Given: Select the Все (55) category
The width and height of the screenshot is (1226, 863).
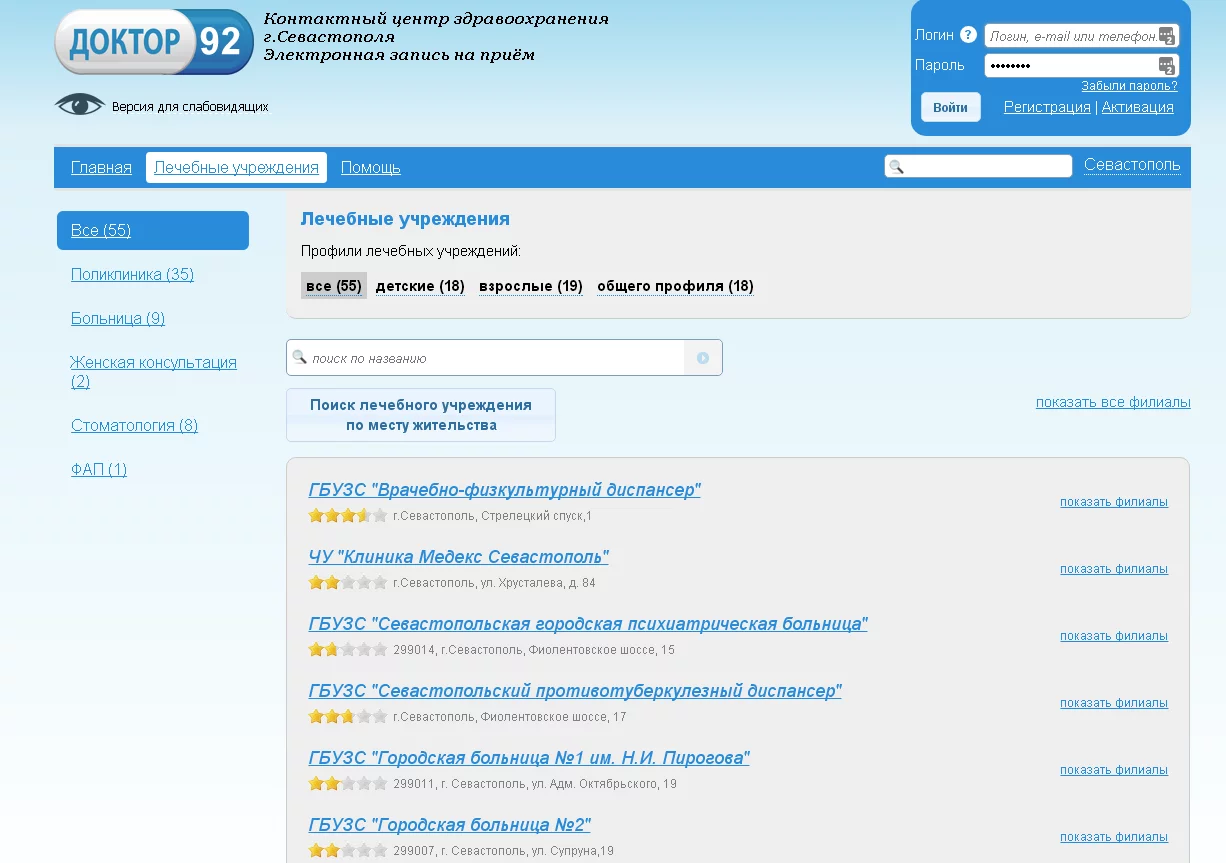Looking at the screenshot, I should [153, 230].
